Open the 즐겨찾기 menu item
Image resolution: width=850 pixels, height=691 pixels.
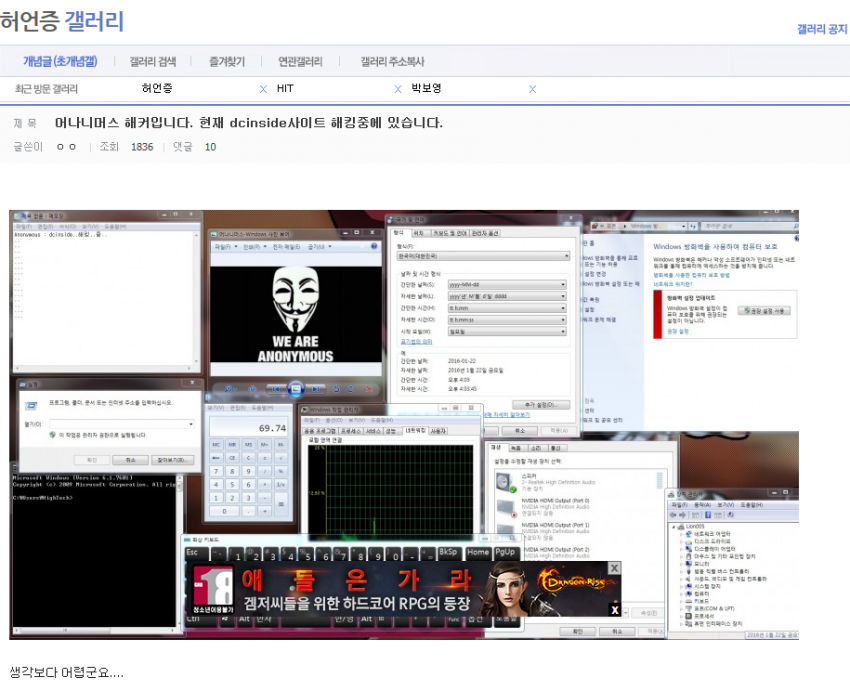[227, 62]
